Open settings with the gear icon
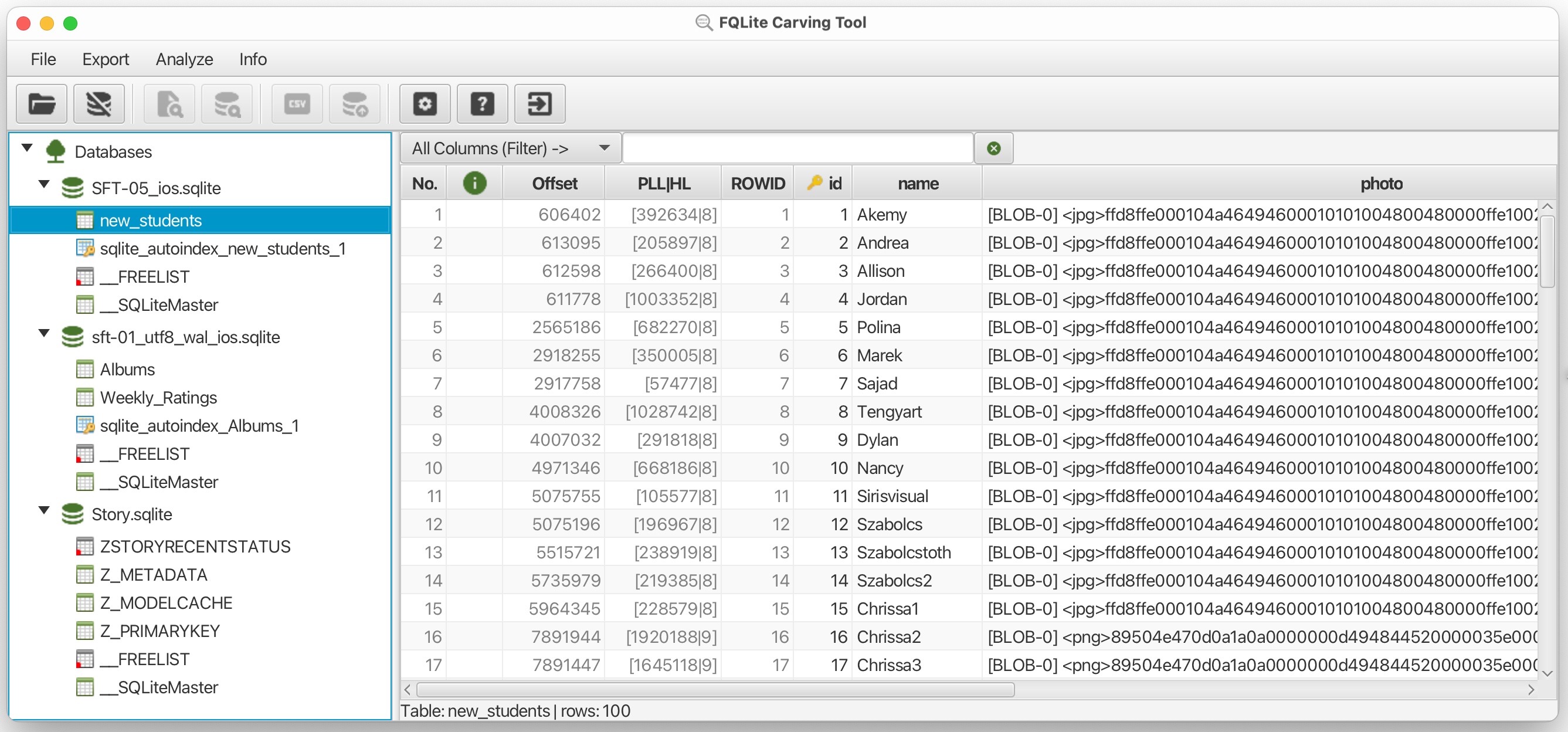Screen dimensions: 1568x732 (x=425, y=104)
